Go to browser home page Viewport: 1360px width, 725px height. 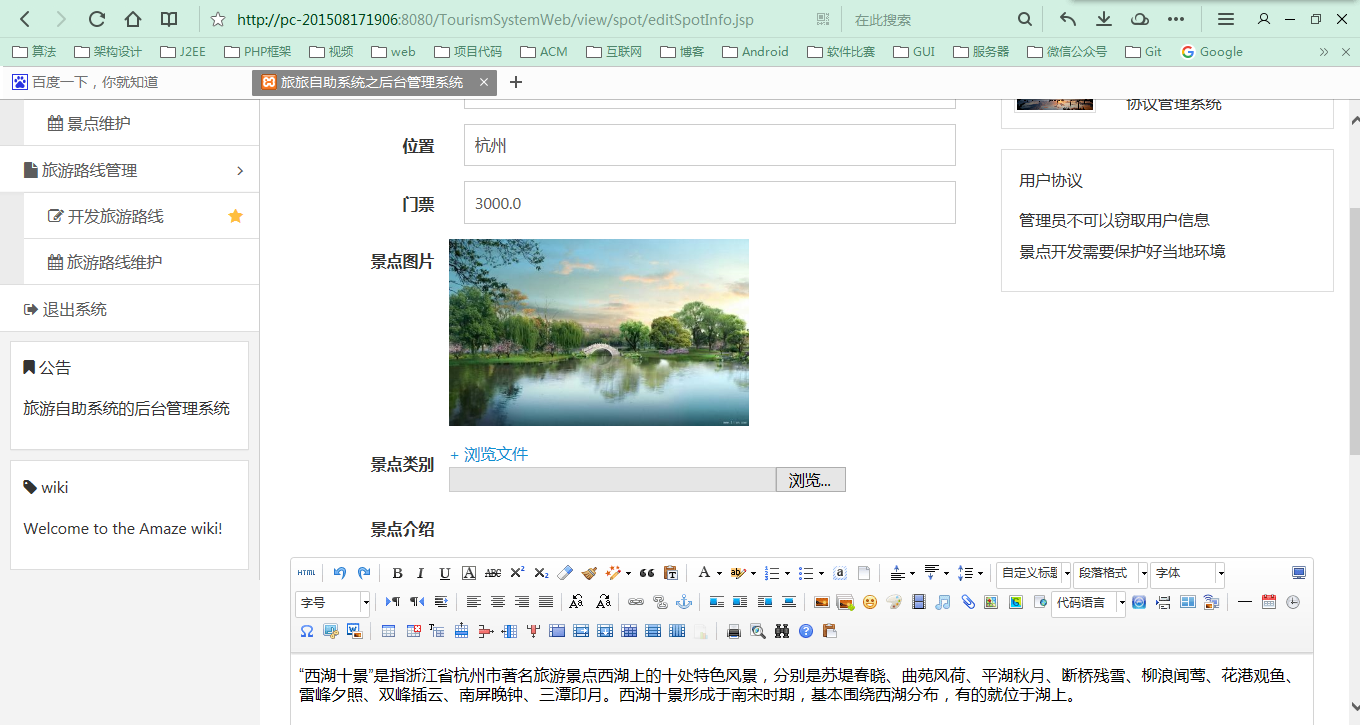click(133, 19)
